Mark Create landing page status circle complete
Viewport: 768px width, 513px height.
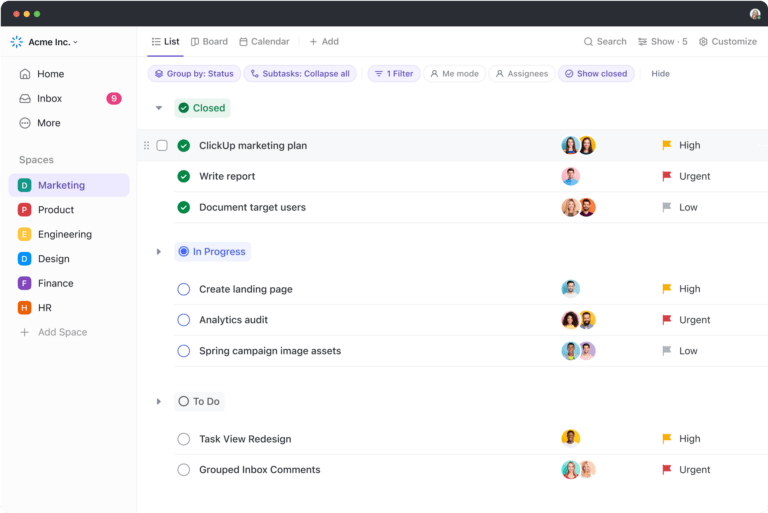click(x=184, y=289)
